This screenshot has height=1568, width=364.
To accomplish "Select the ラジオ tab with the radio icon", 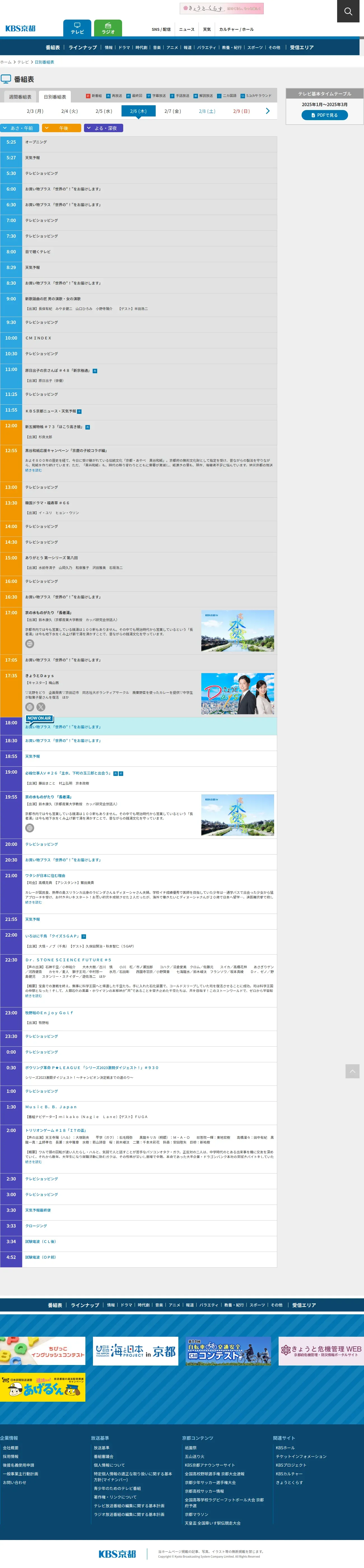I will point(108,28).
